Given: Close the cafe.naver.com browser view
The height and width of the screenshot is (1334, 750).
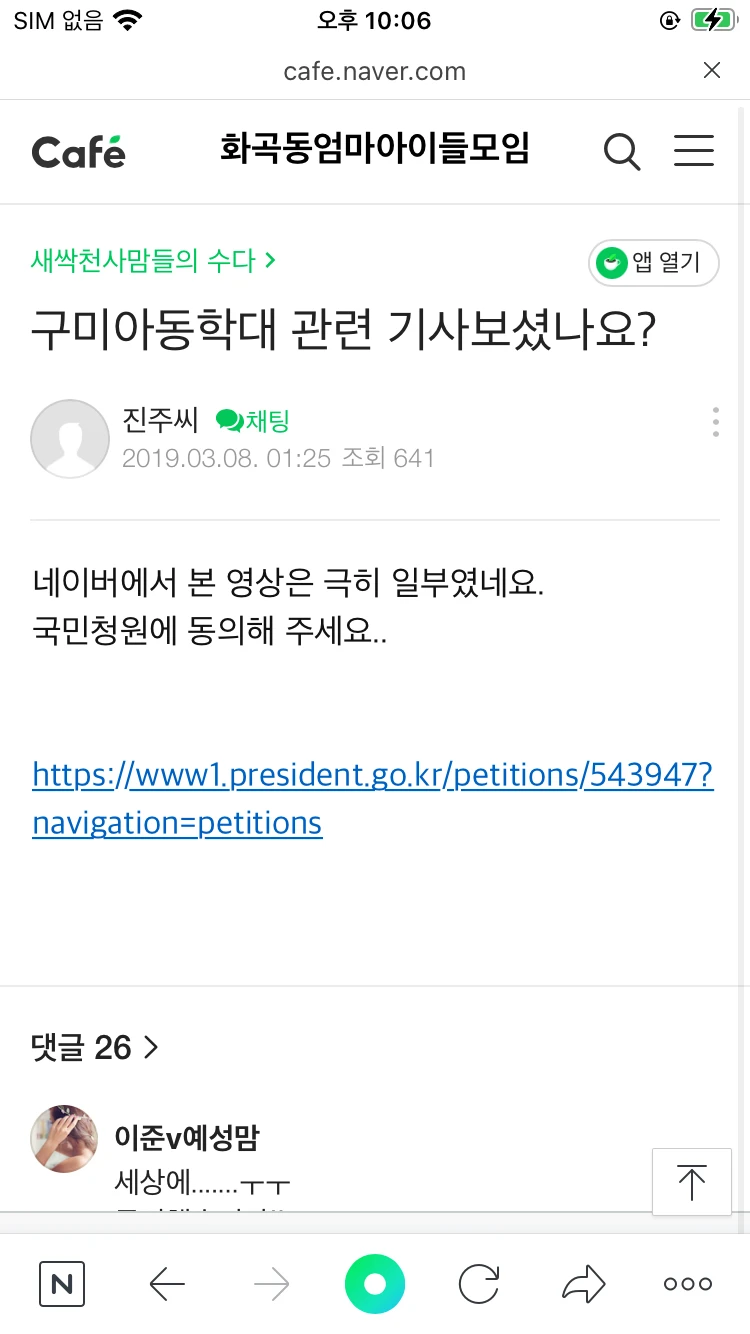Looking at the screenshot, I should 712,70.
